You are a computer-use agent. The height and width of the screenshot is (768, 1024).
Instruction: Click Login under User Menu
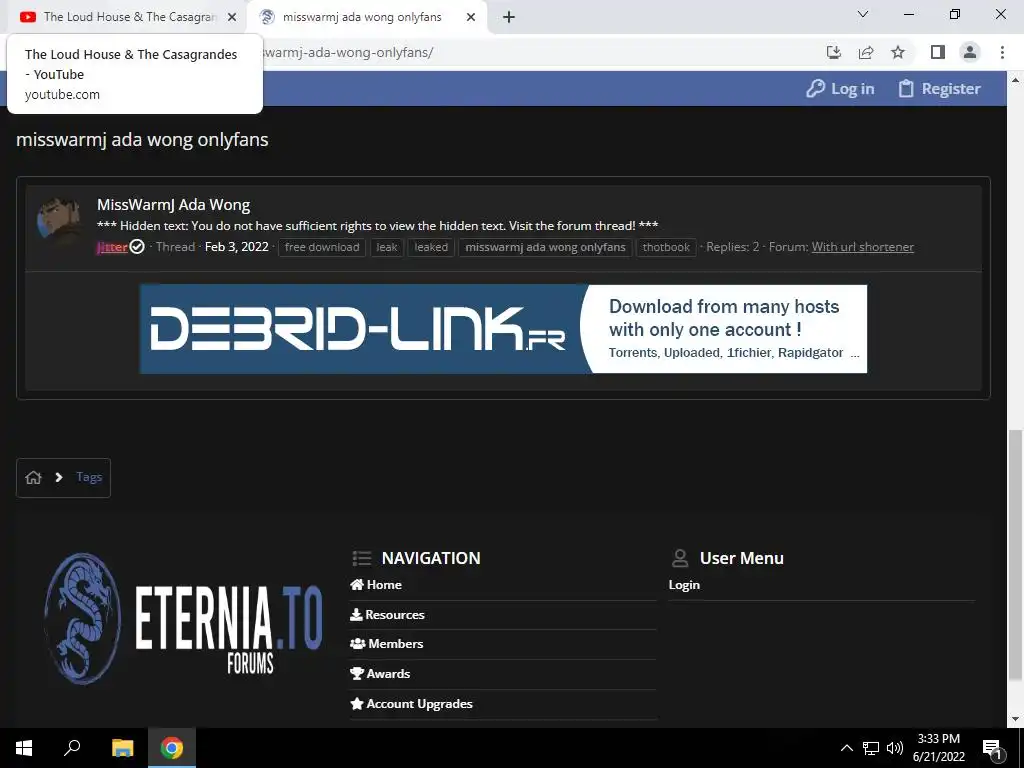[x=684, y=585]
